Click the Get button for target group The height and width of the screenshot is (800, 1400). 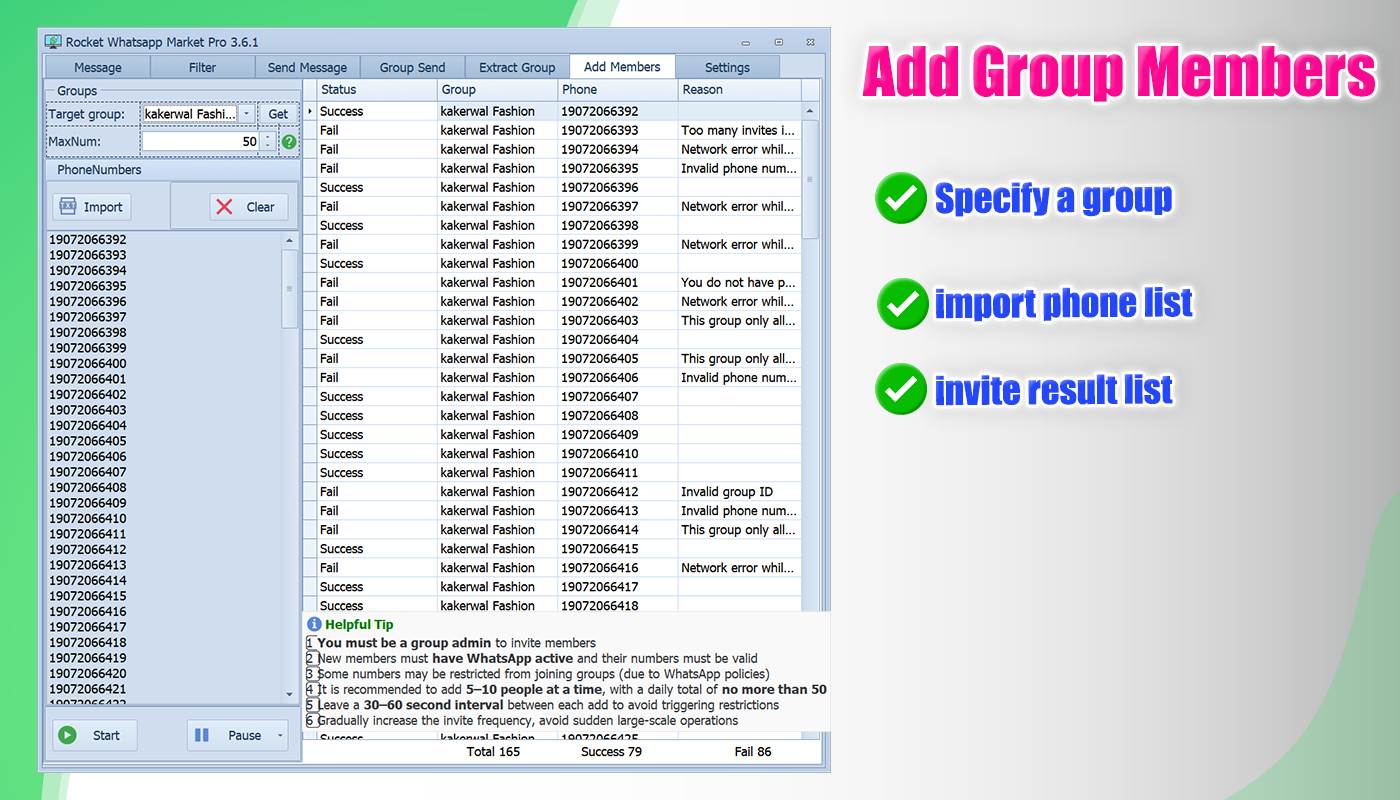[278, 114]
